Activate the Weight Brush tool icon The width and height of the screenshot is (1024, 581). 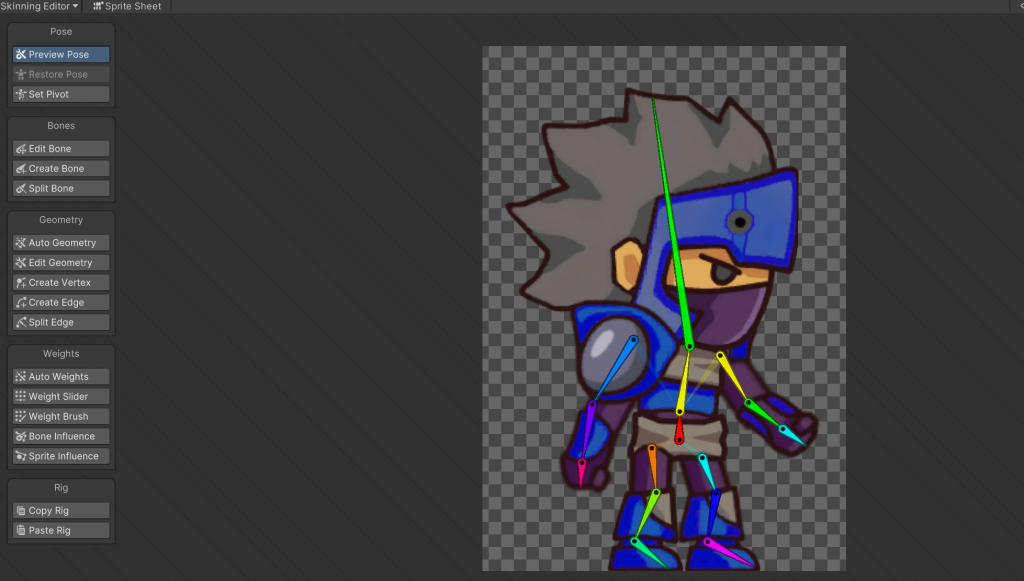click(x=21, y=417)
